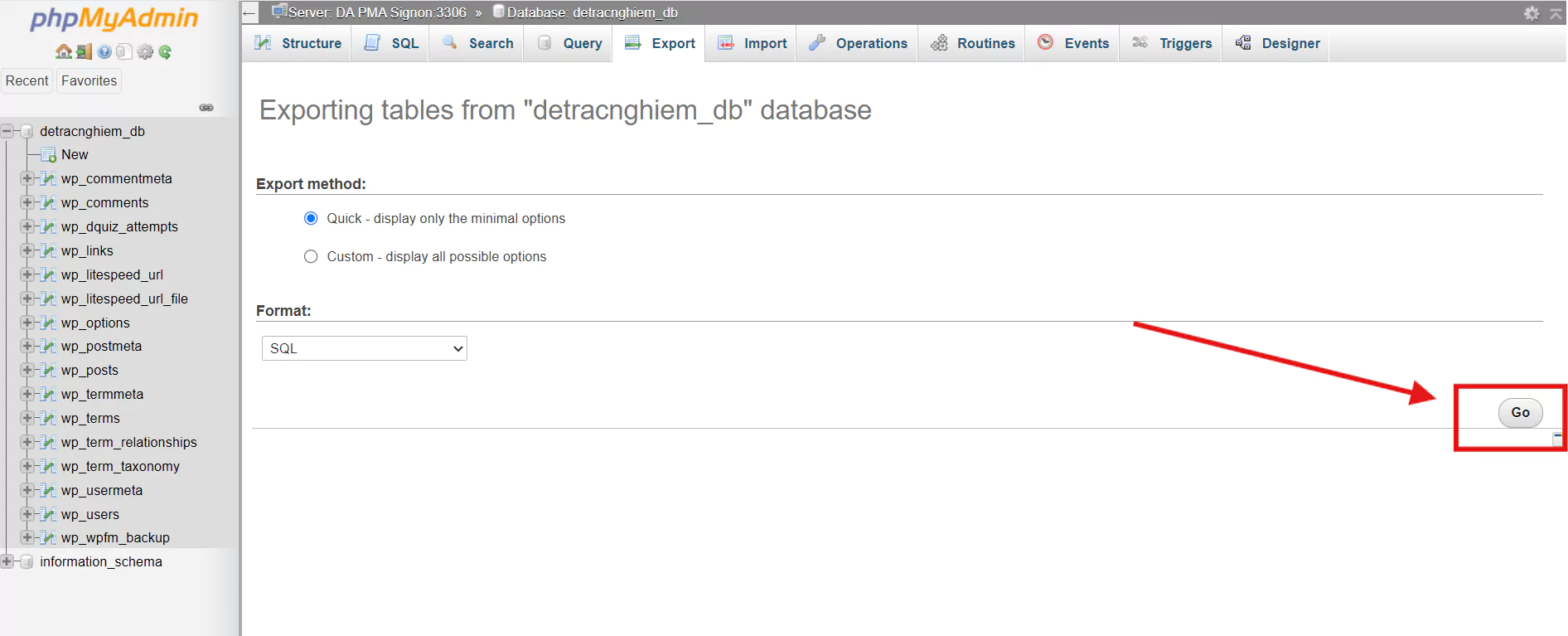Open the wp_term_taxonomy table
Screen dimensions: 1568x636
click(120, 467)
